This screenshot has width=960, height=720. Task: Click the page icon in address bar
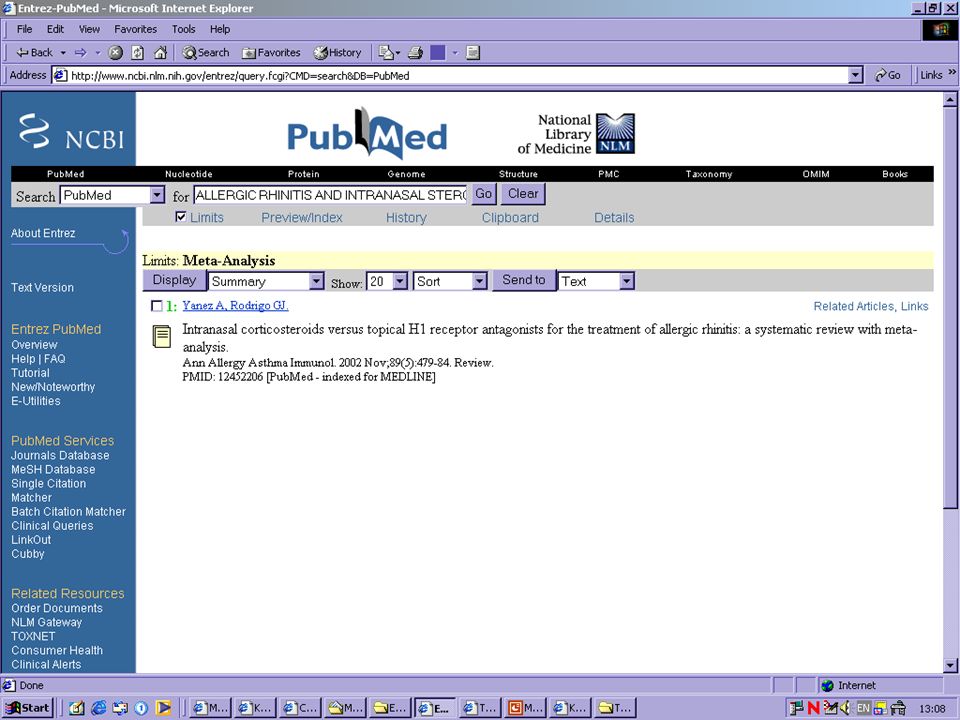[x=60, y=75]
